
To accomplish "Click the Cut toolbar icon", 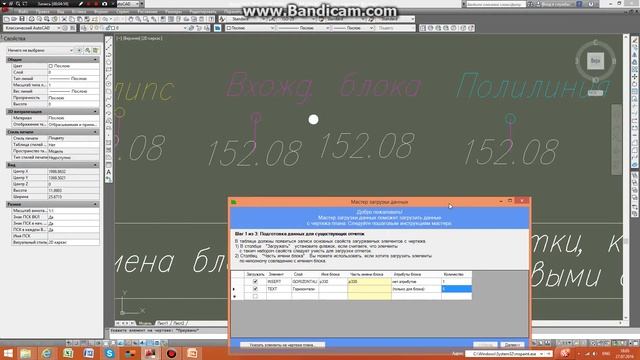I will (64, 19).
